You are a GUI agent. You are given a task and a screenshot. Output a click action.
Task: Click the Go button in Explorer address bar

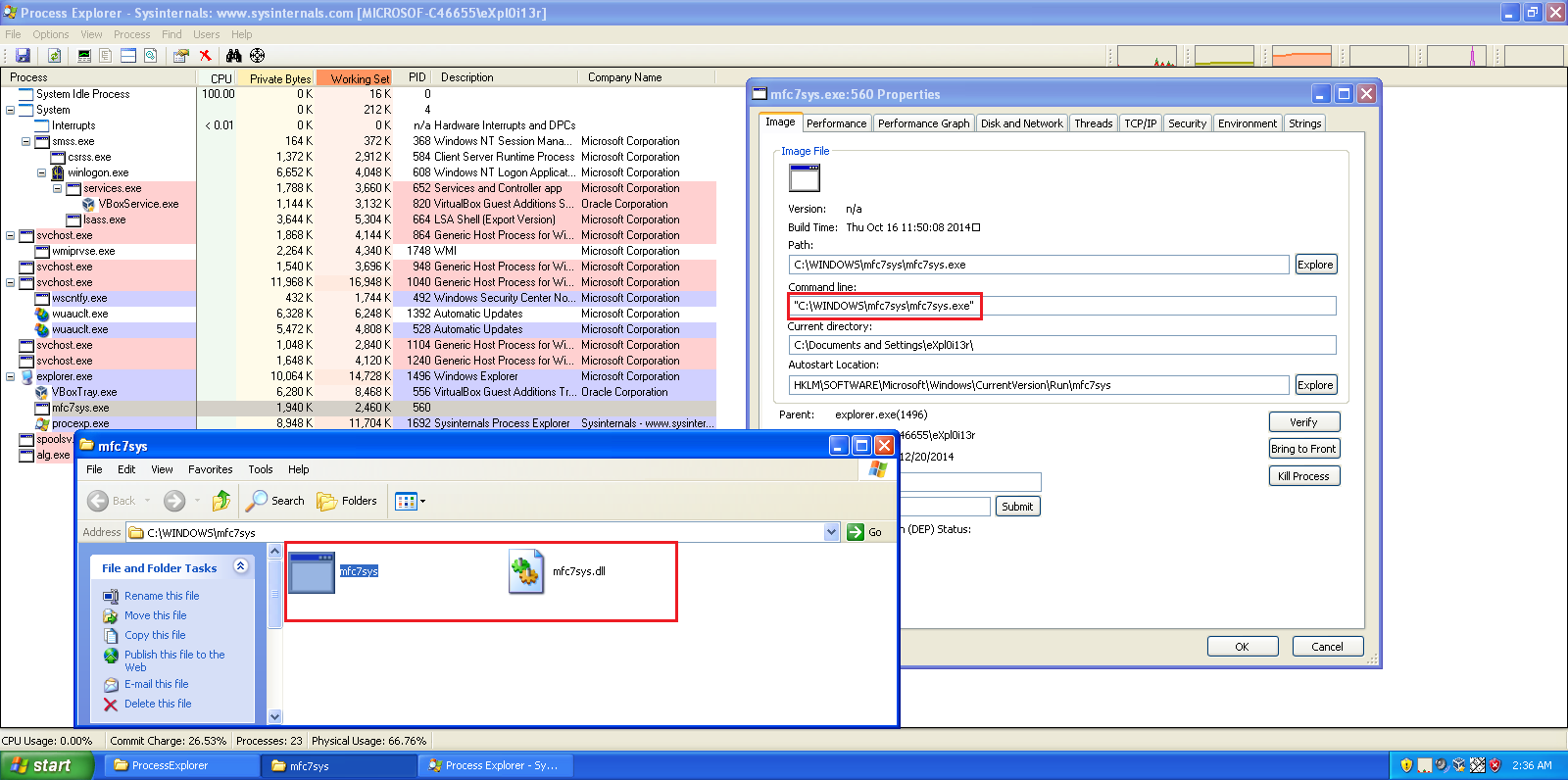(864, 532)
